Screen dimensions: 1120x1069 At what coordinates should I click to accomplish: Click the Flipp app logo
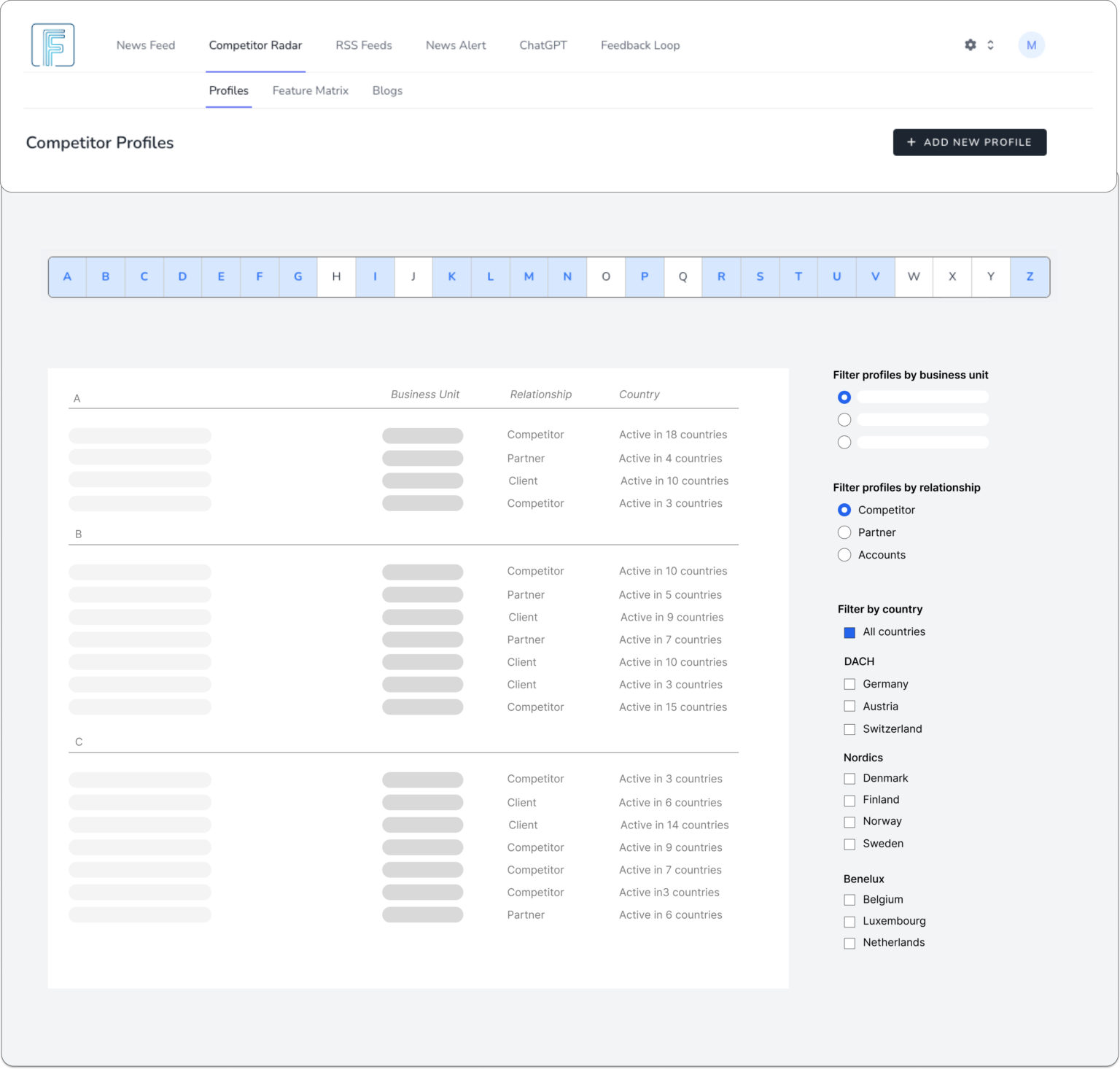click(x=52, y=44)
